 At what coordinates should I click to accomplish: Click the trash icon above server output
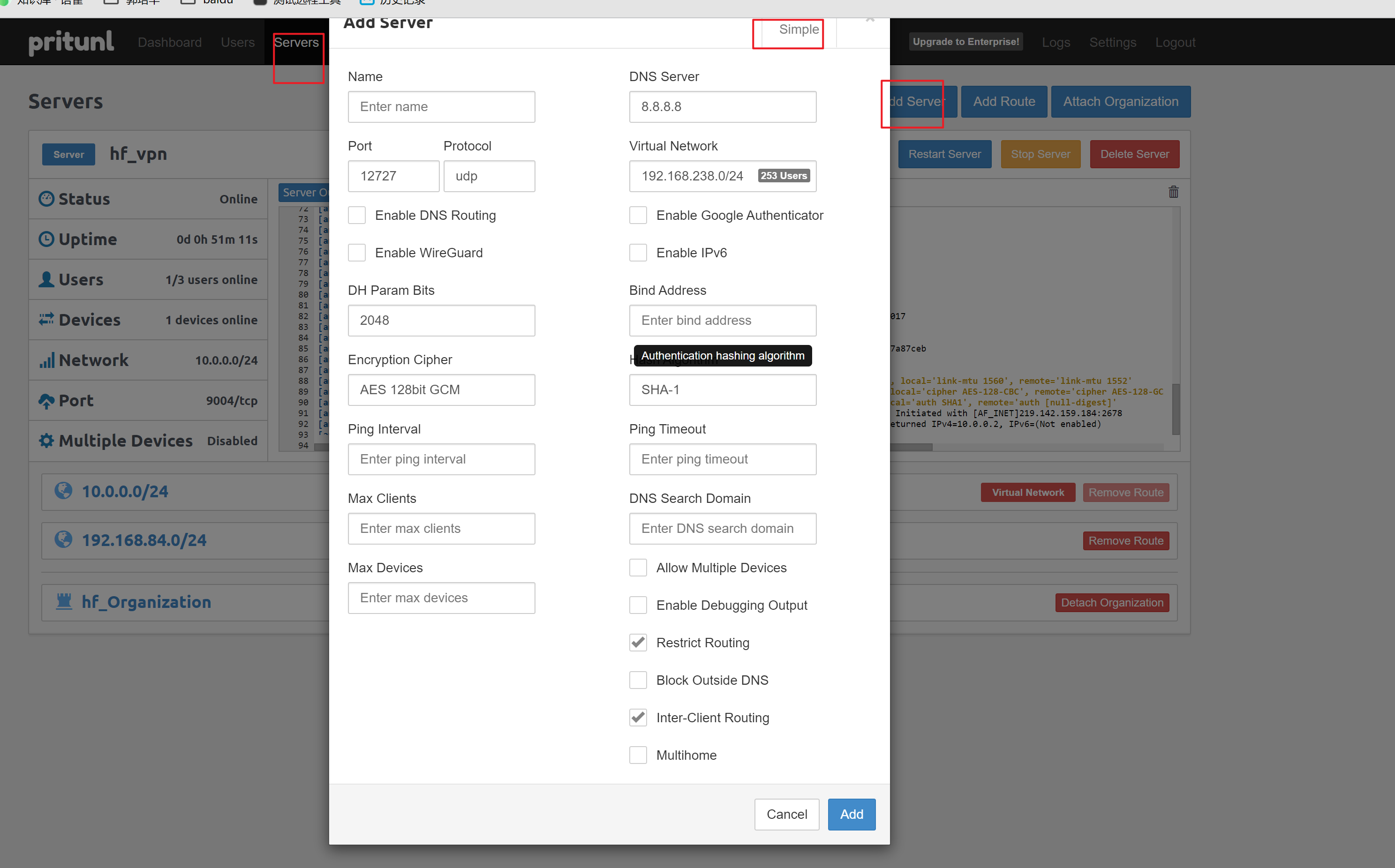pos(1173,192)
